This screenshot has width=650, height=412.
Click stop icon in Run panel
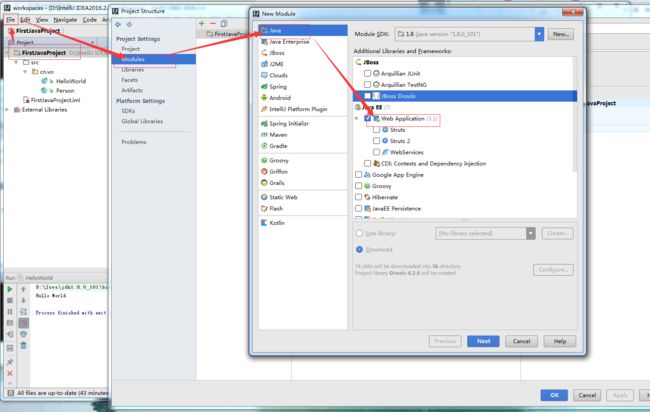pyautogui.click(x=10, y=300)
